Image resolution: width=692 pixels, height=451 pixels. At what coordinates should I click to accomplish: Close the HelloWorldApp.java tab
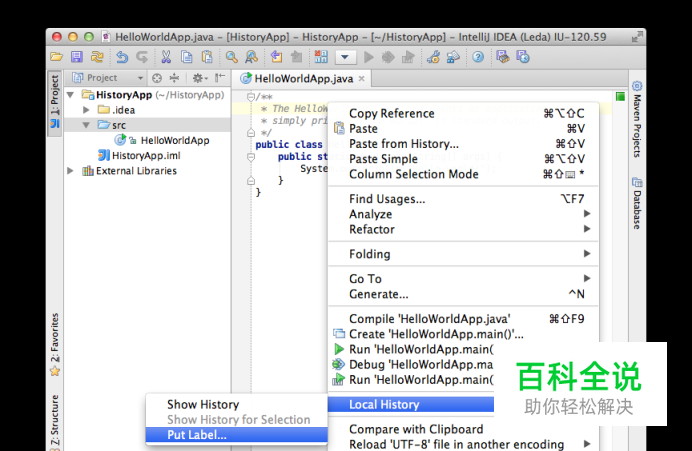361,79
